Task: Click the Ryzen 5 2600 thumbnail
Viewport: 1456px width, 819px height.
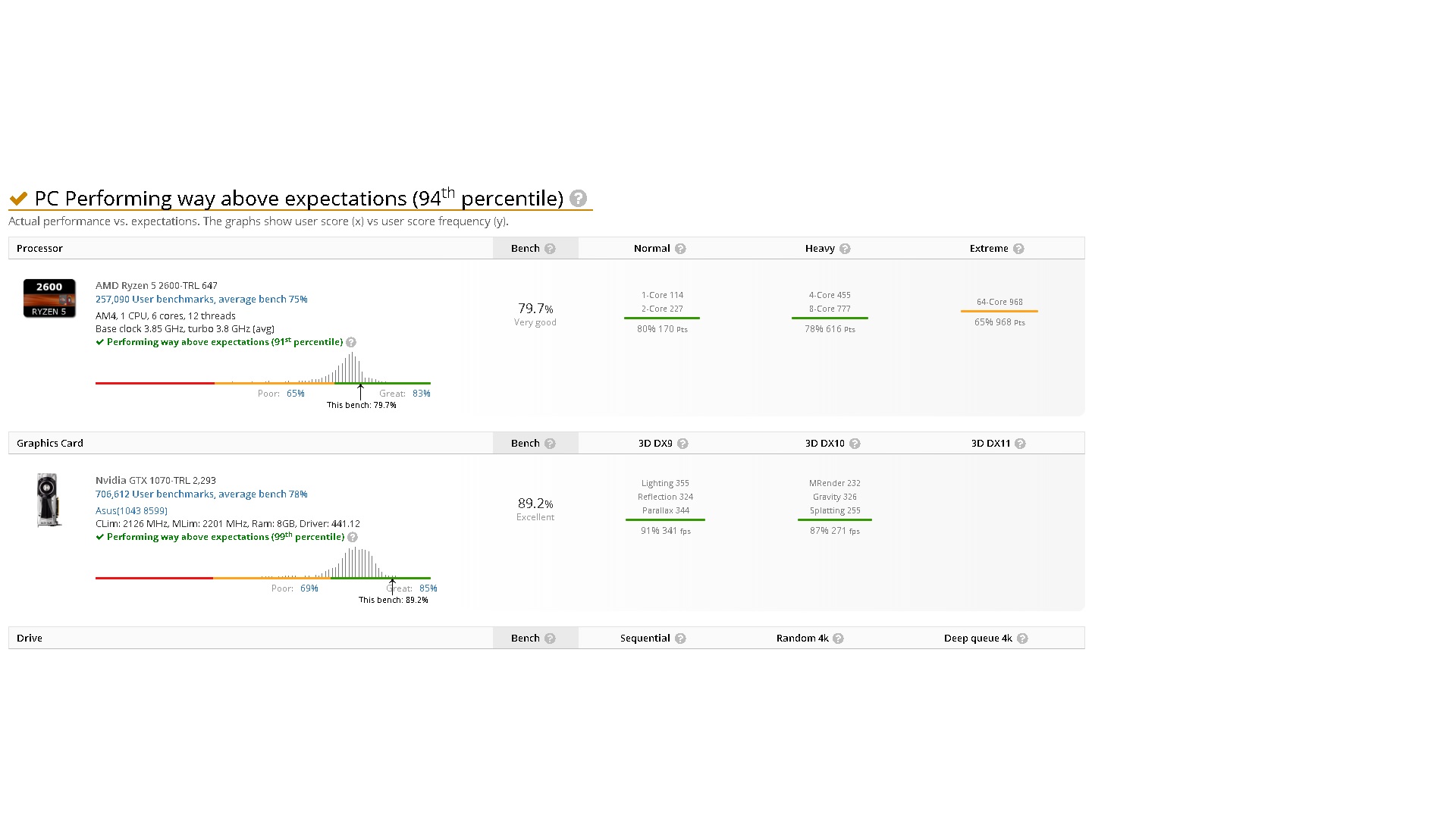Action: click(49, 298)
